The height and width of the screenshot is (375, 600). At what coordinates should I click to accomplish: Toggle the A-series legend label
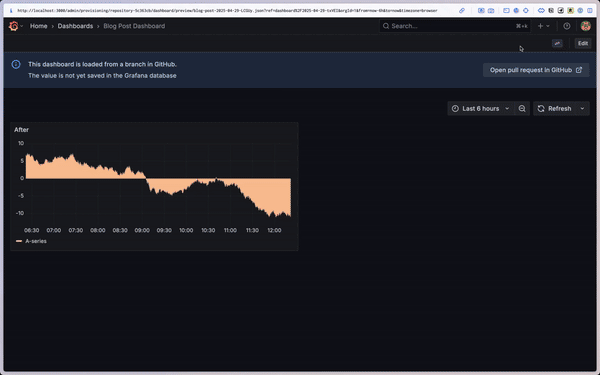[x=36, y=241]
